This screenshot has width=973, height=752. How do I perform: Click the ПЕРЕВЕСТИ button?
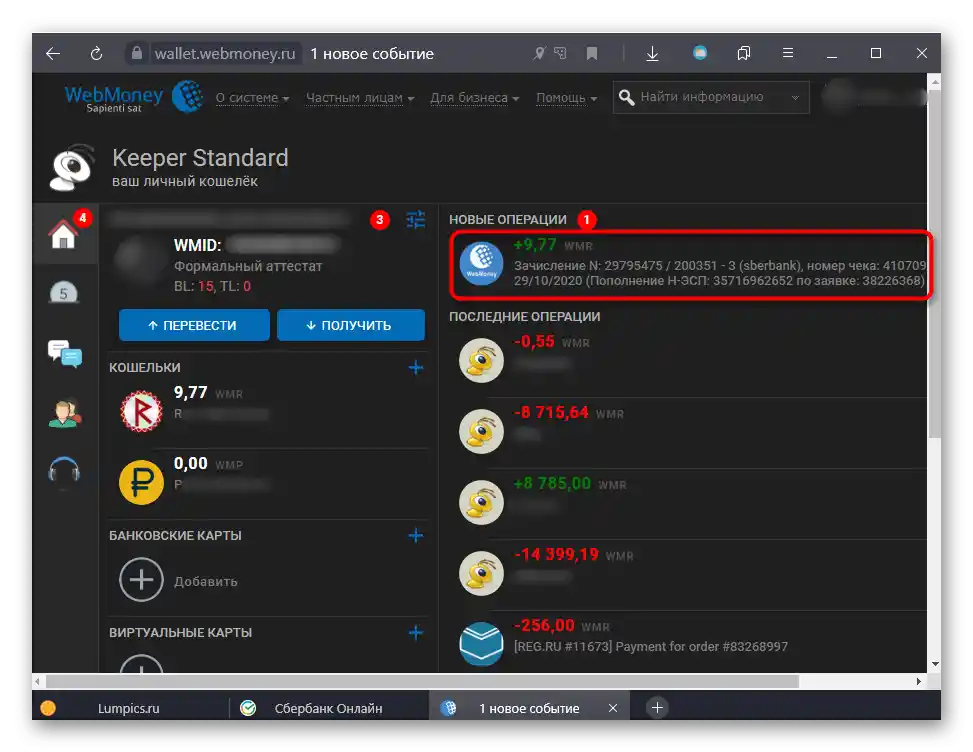tap(194, 325)
